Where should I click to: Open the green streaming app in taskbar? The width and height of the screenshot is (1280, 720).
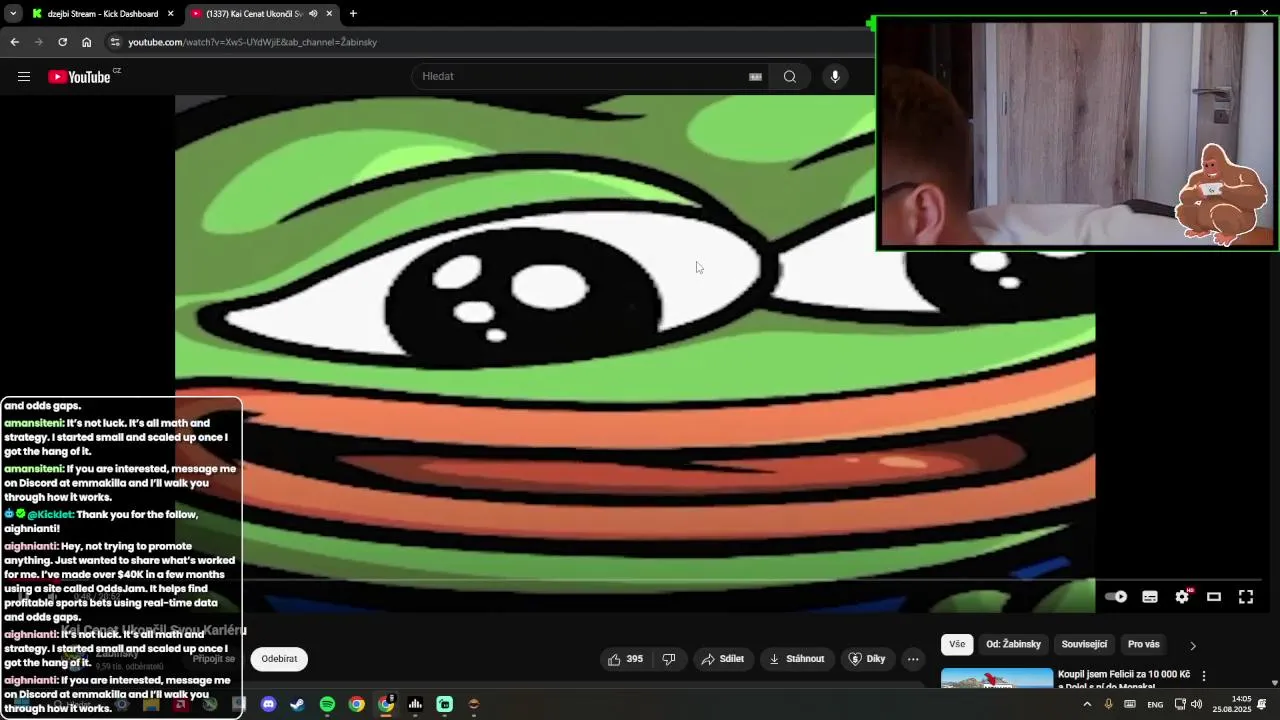point(444,705)
